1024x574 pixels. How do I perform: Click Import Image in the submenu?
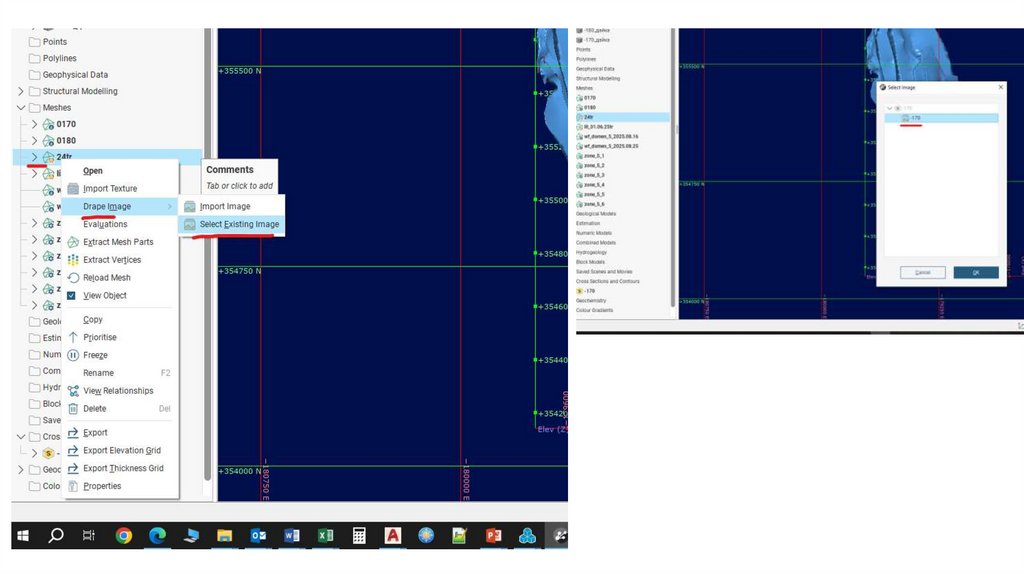[x=224, y=207]
